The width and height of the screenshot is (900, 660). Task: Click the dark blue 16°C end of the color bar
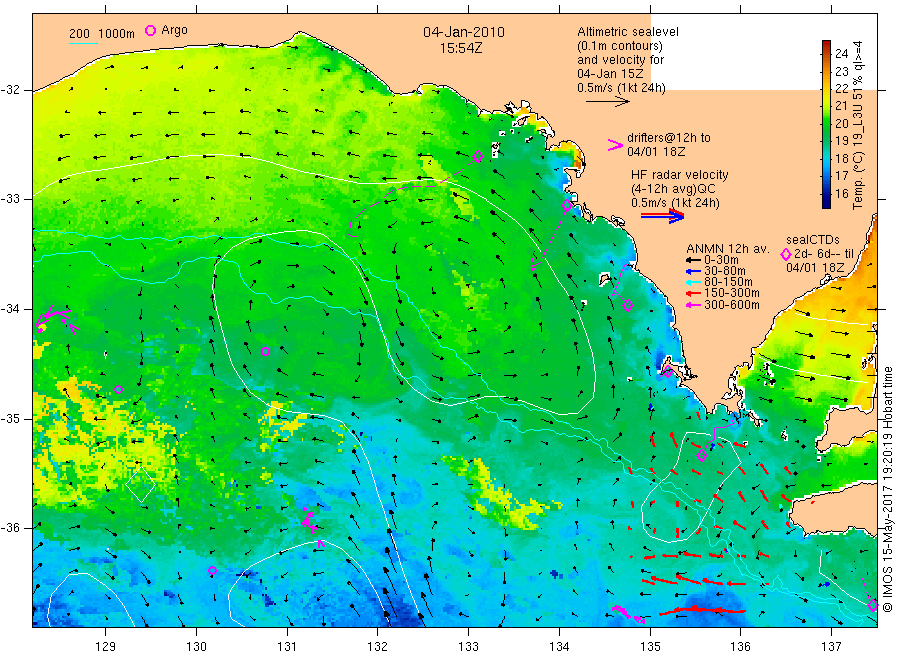pyautogui.click(x=826, y=201)
